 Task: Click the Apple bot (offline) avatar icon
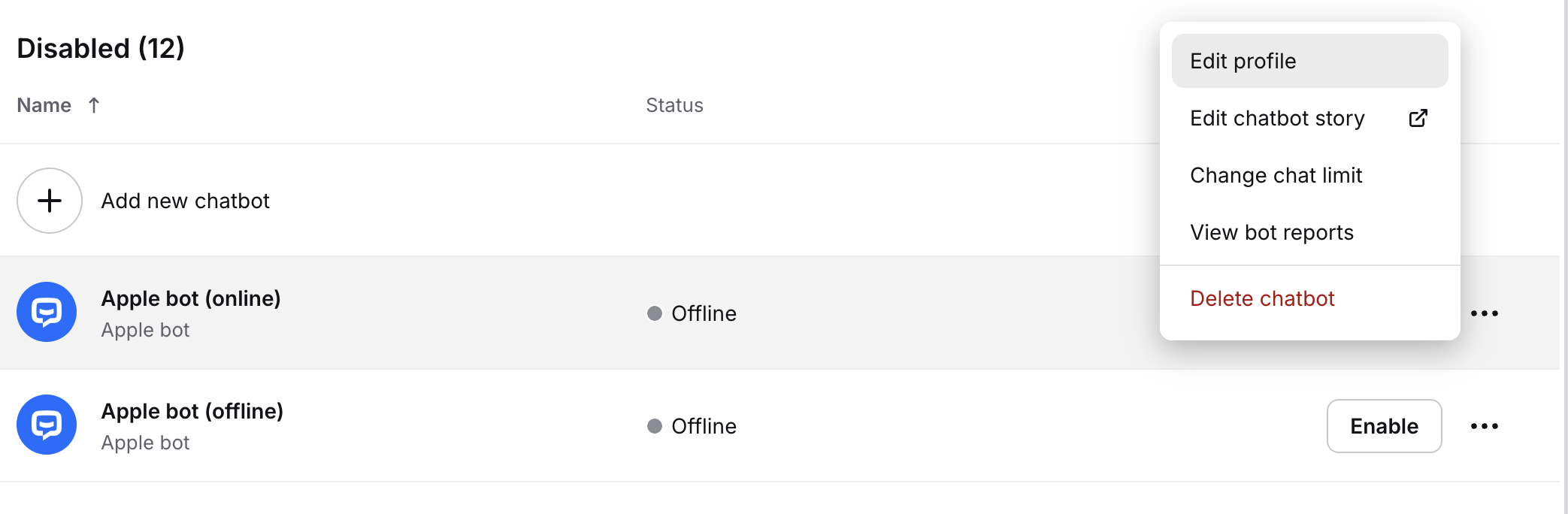47,425
